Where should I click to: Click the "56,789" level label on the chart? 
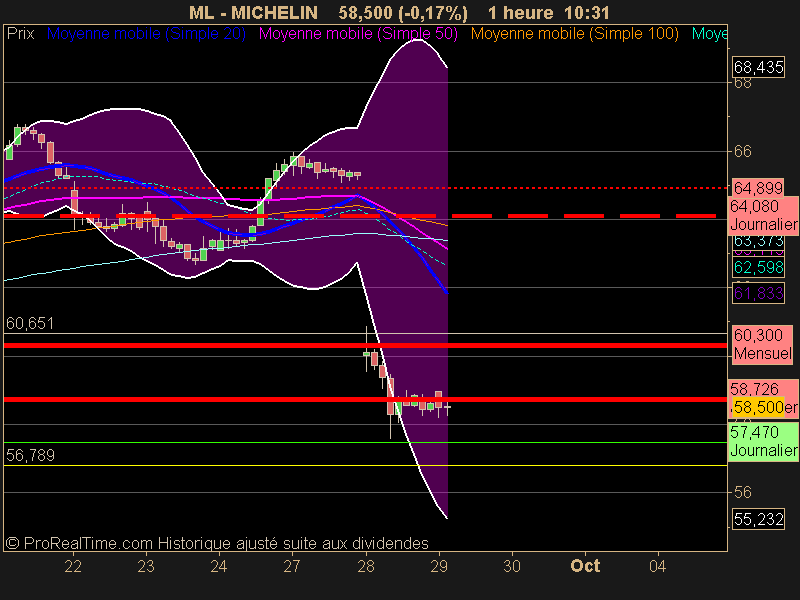pyautogui.click(x=30, y=455)
